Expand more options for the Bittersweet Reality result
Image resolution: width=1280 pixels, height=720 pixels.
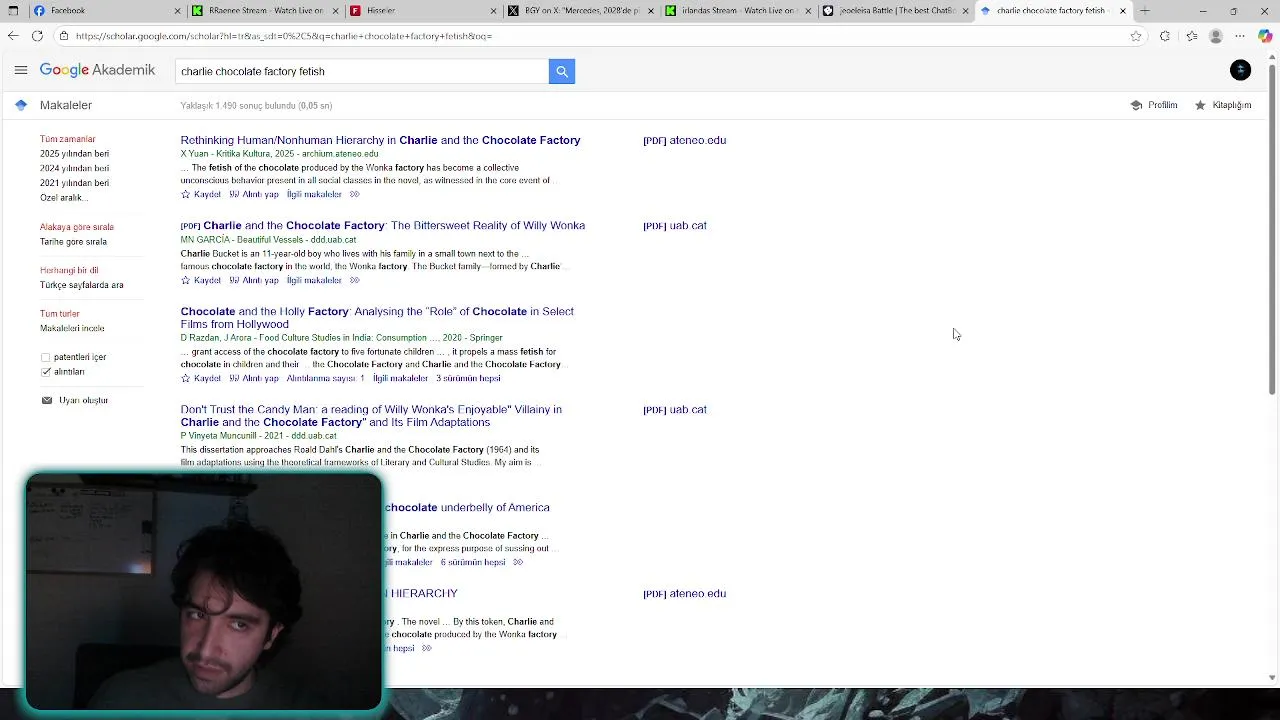354,280
